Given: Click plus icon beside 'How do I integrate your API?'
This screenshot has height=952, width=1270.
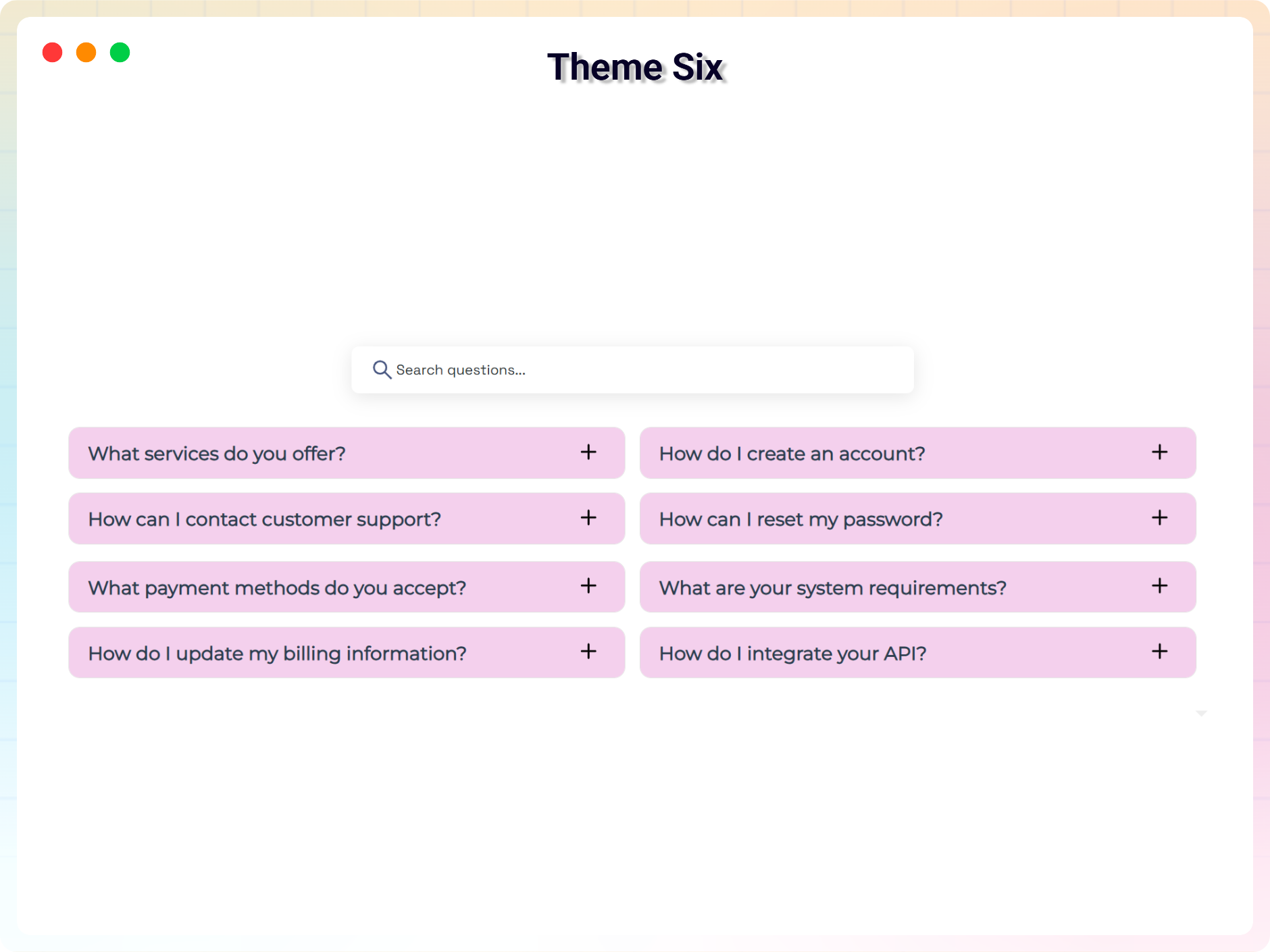Looking at the screenshot, I should (x=1159, y=652).
